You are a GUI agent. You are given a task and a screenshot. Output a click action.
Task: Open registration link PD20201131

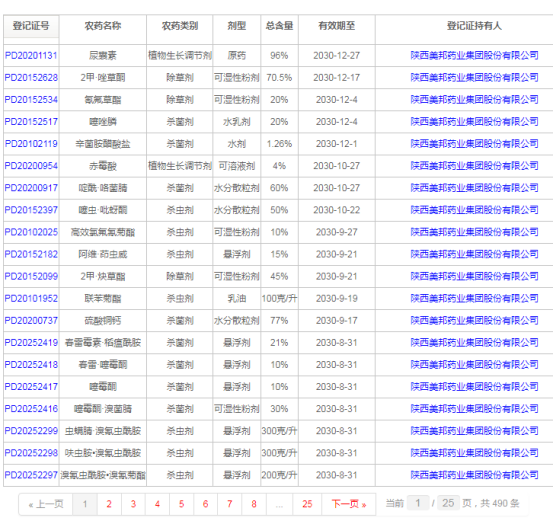(x=31, y=55)
